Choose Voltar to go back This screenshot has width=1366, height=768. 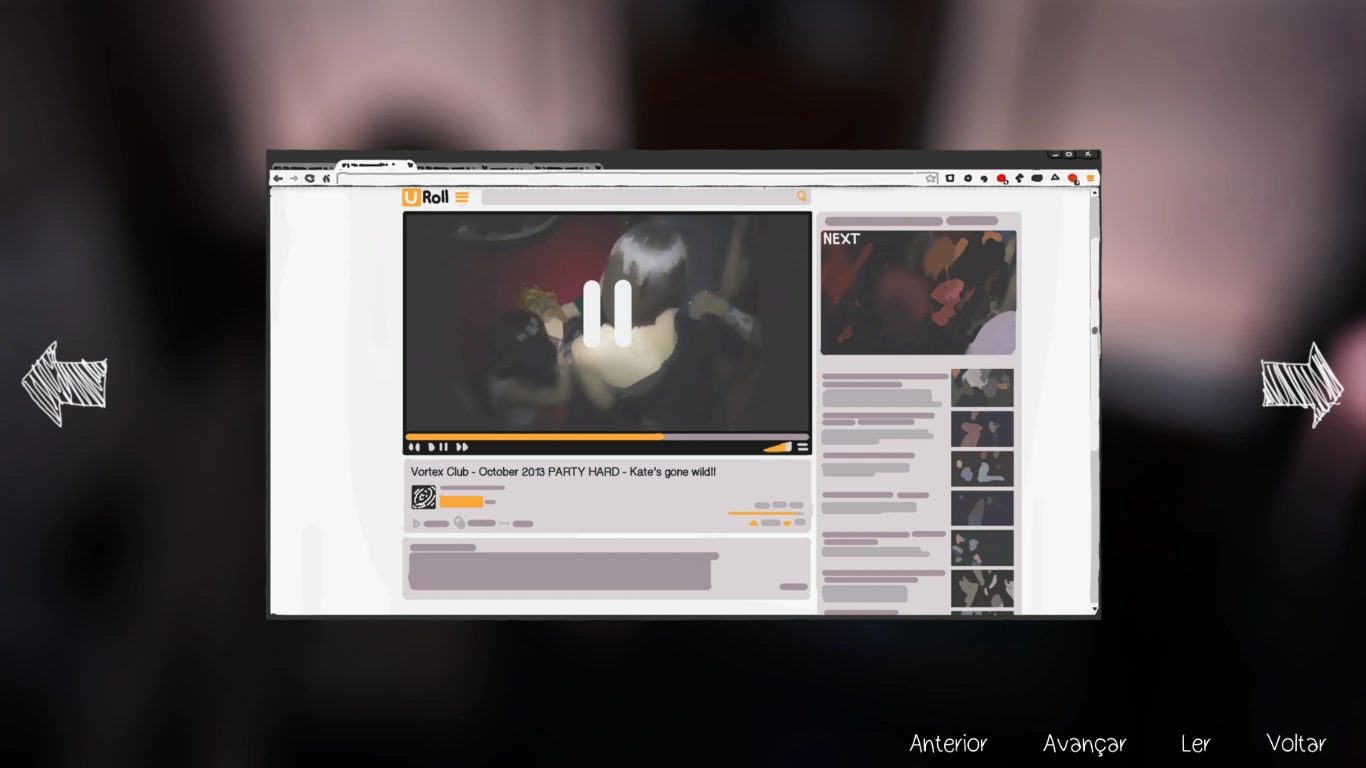(1296, 743)
